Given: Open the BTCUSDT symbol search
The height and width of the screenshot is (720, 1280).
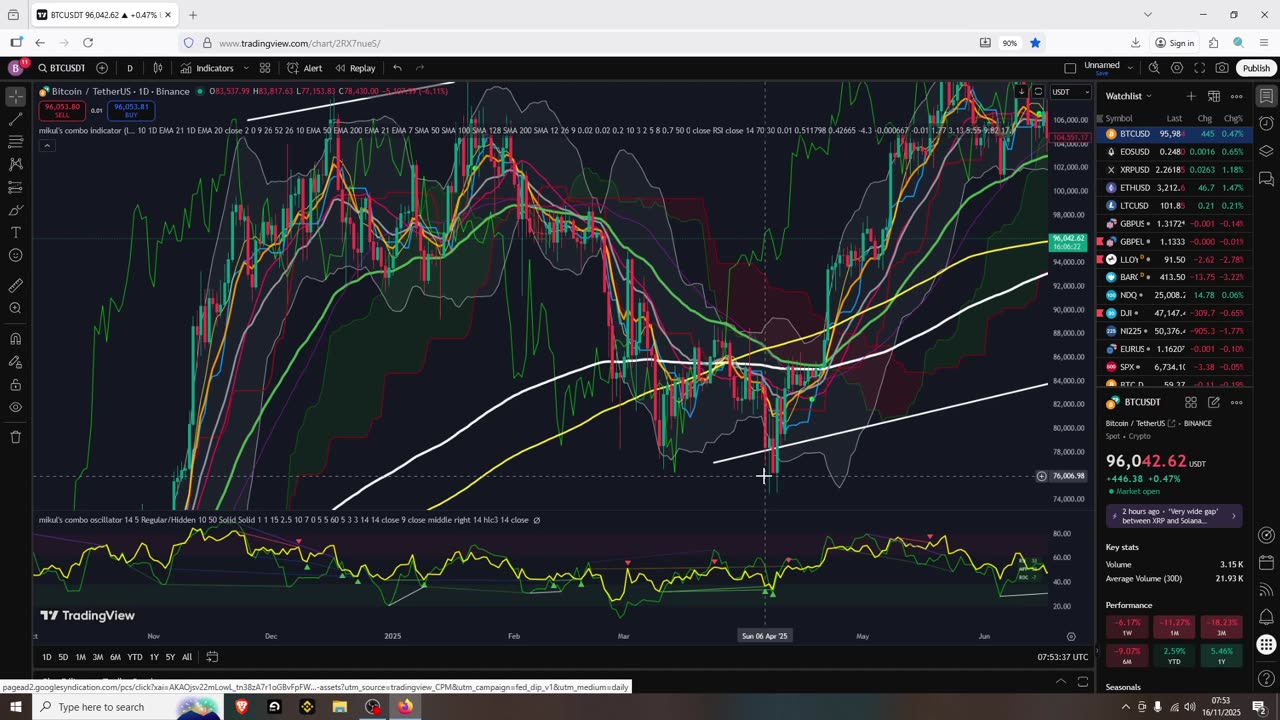Looking at the screenshot, I should coord(61,68).
